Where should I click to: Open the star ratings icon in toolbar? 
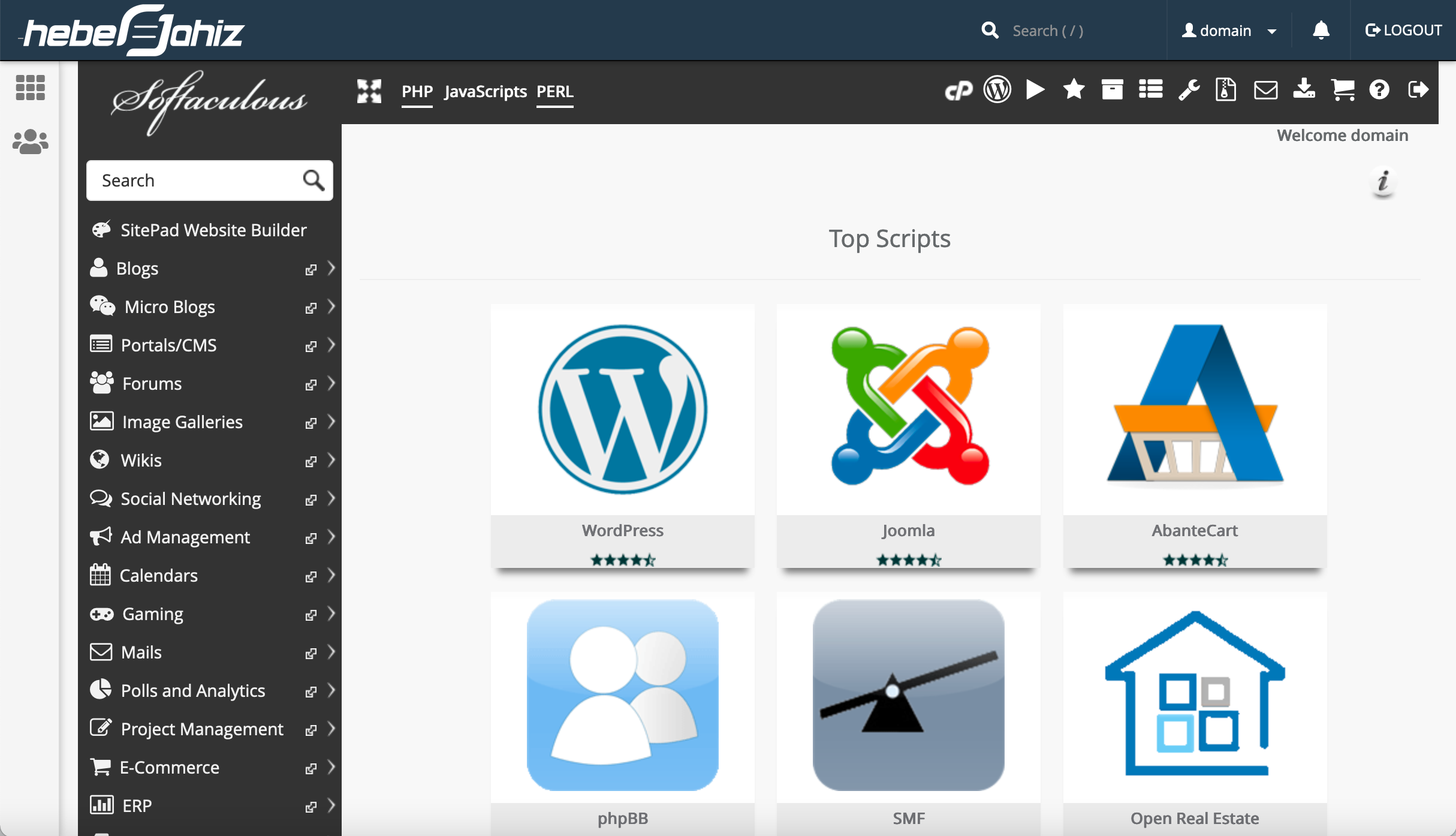1074,90
